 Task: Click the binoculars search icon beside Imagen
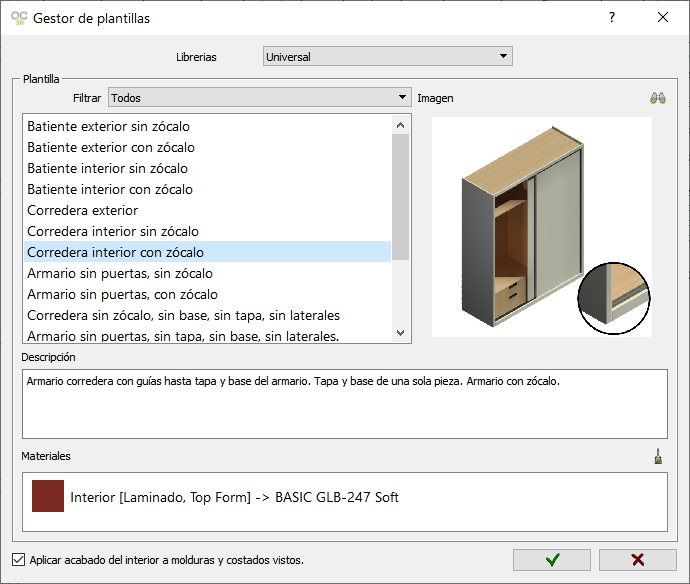[658, 98]
